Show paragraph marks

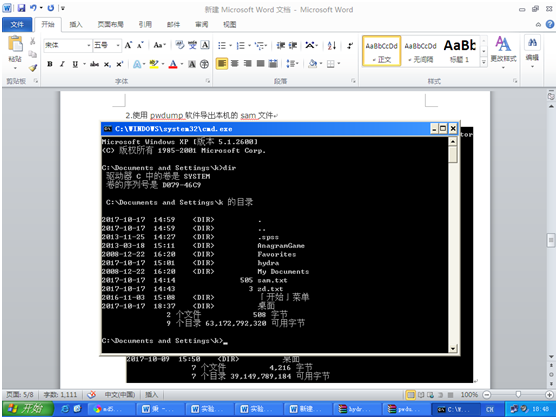350,45
